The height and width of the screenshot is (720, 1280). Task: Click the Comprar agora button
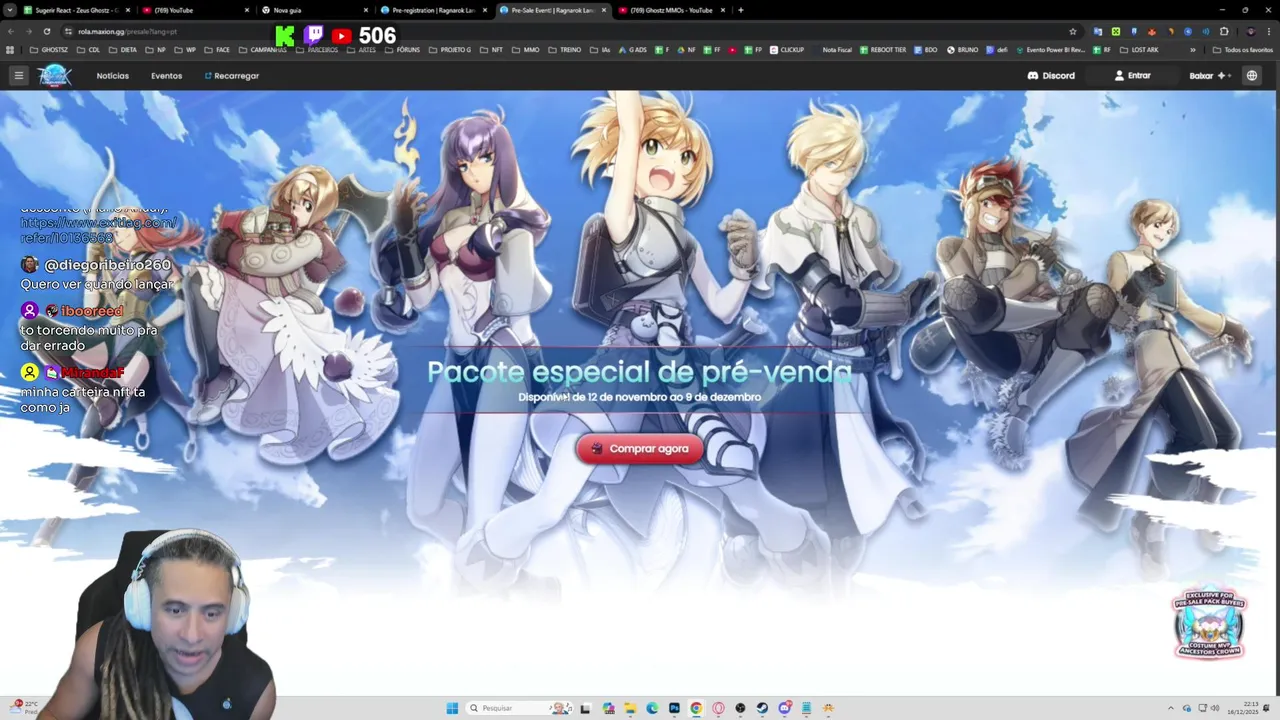pos(640,448)
